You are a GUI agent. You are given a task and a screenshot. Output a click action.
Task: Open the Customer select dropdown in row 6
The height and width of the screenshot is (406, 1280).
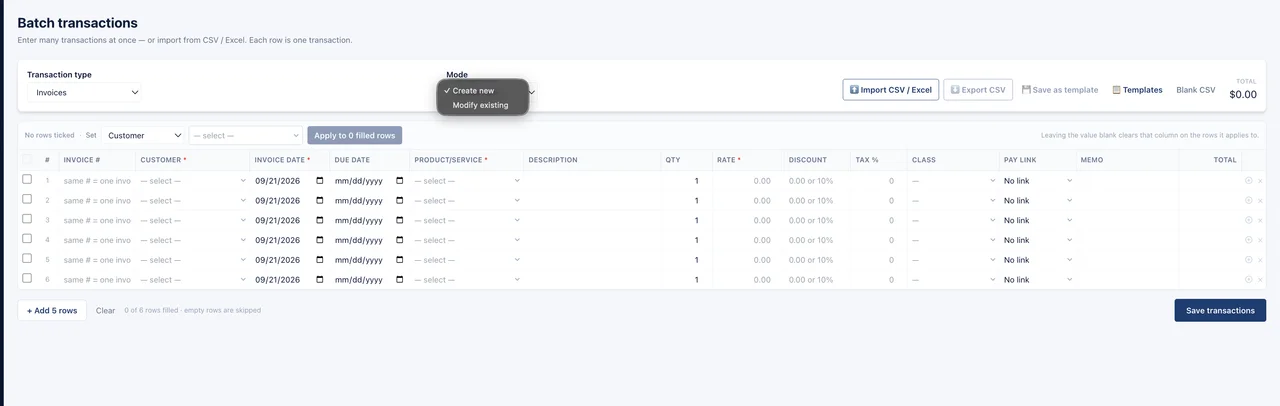pyautogui.click(x=193, y=280)
